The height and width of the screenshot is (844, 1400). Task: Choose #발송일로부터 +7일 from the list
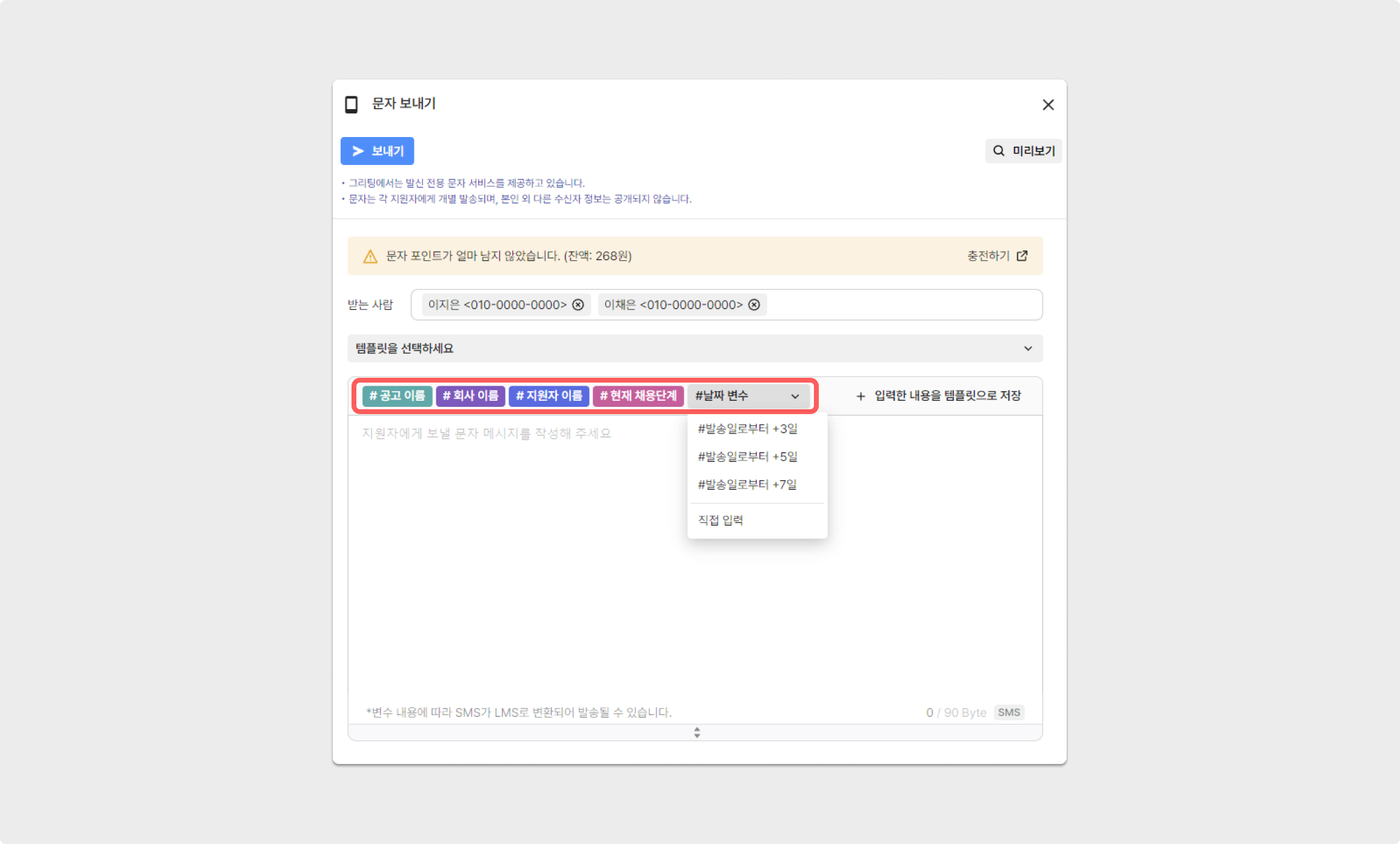click(747, 484)
